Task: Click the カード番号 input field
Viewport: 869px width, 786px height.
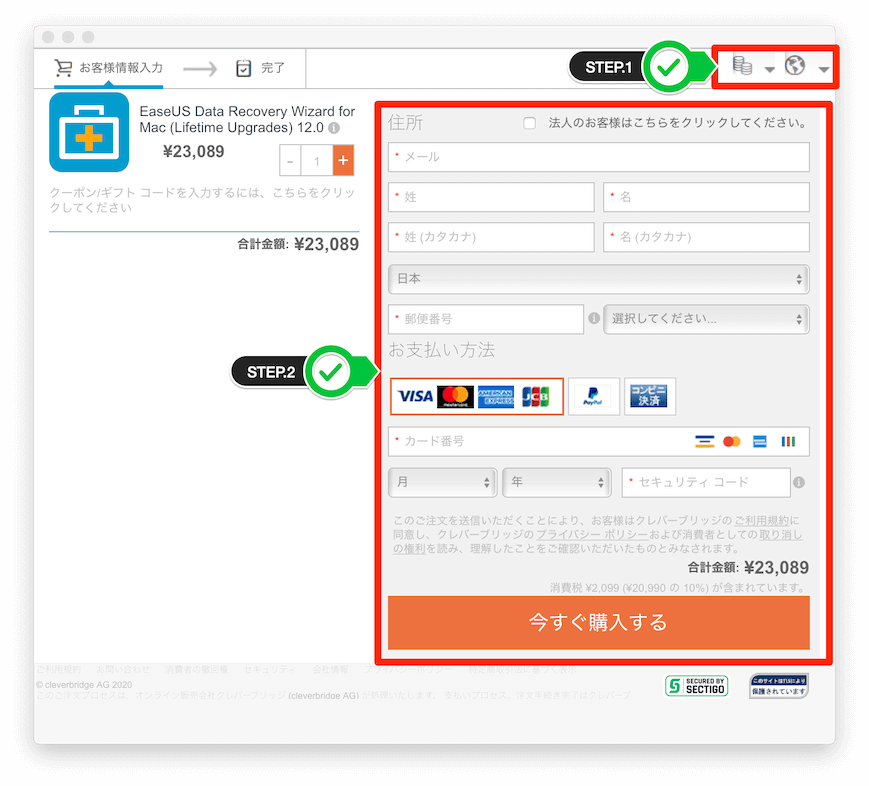Action: [x=599, y=442]
